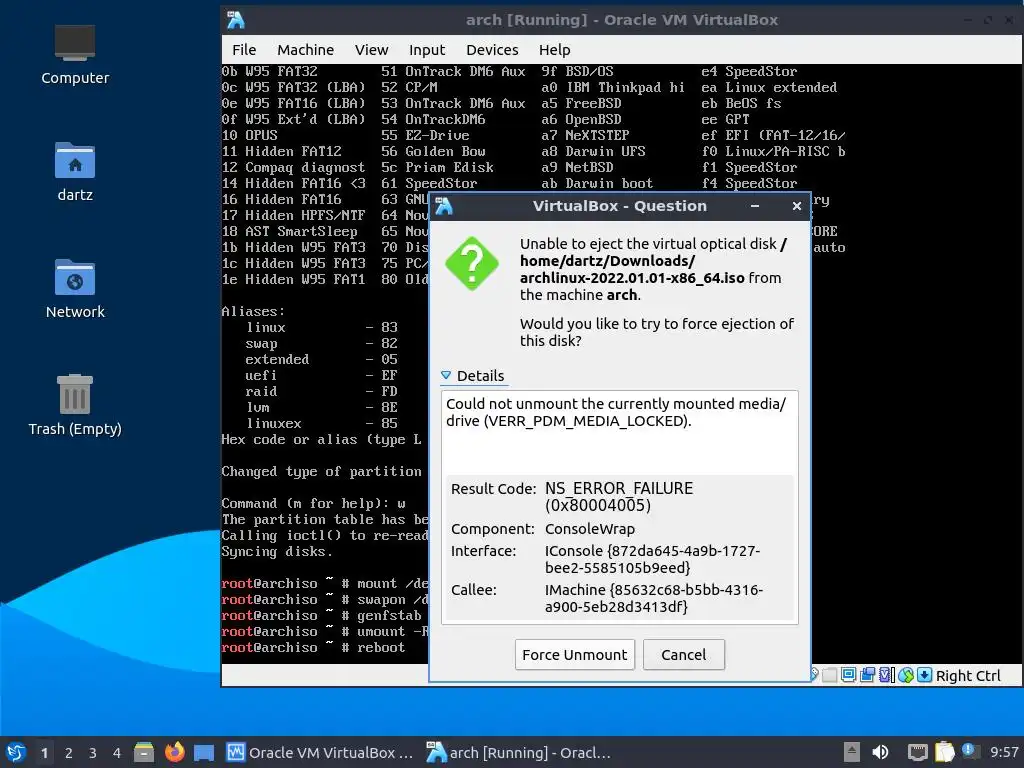Switch to workspace 1

point(44,753)
